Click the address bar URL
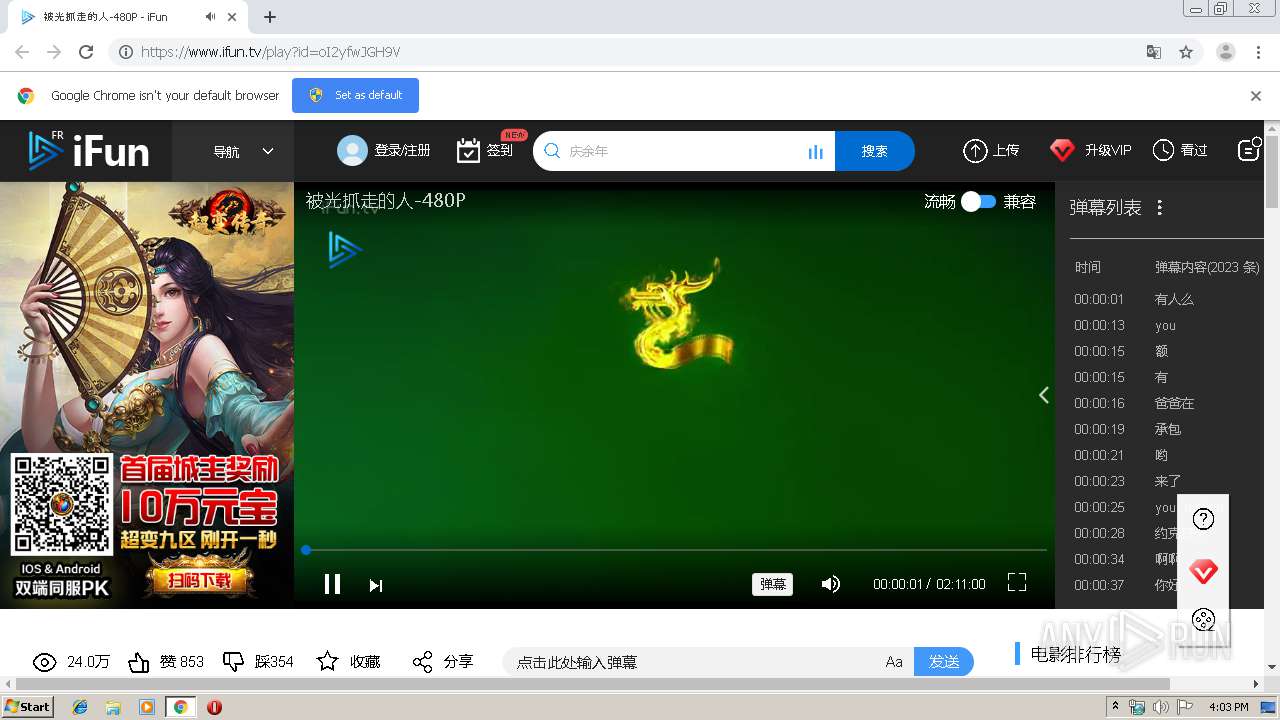 pyautogui.click(x=270, y=52)
